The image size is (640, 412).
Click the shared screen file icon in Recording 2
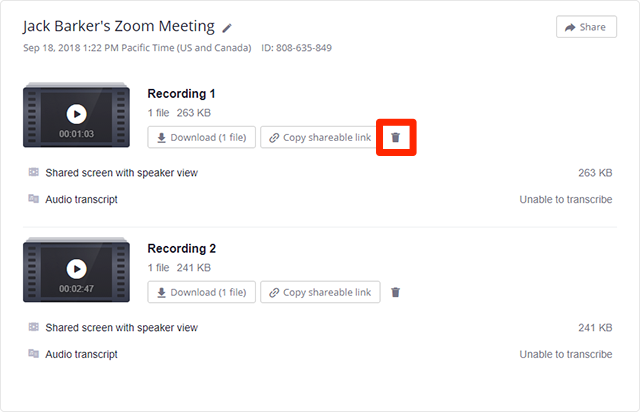[33, 327]
